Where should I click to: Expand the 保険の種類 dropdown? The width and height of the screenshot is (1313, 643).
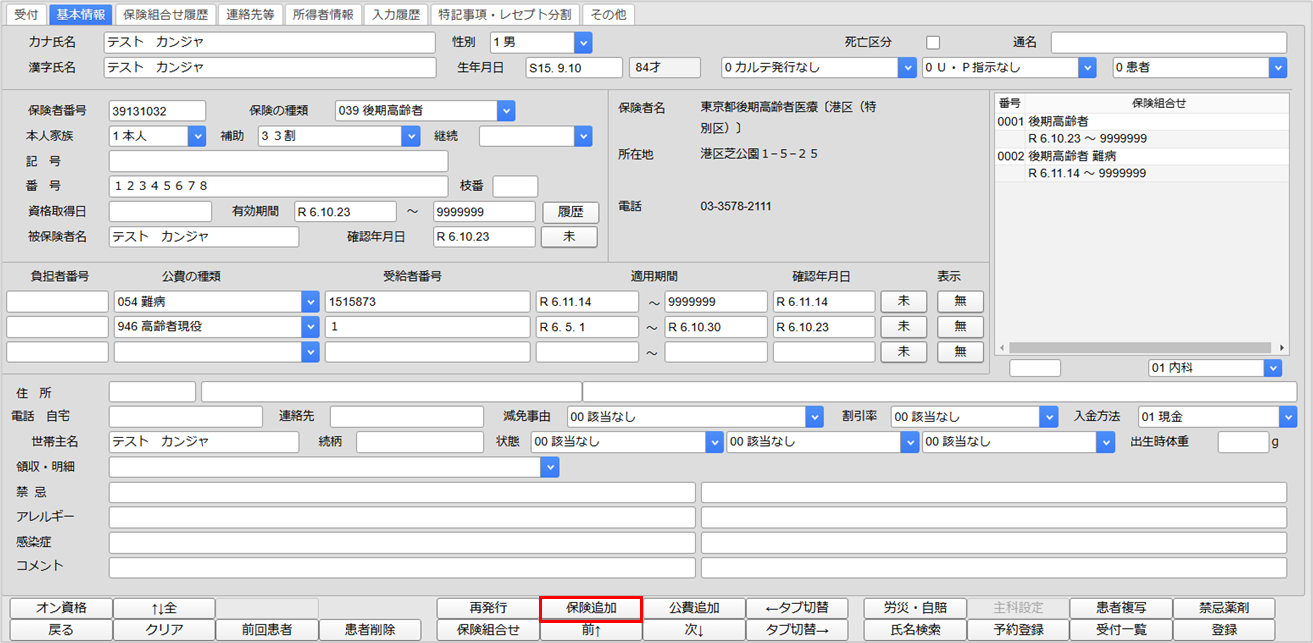[x=505, y=110]
